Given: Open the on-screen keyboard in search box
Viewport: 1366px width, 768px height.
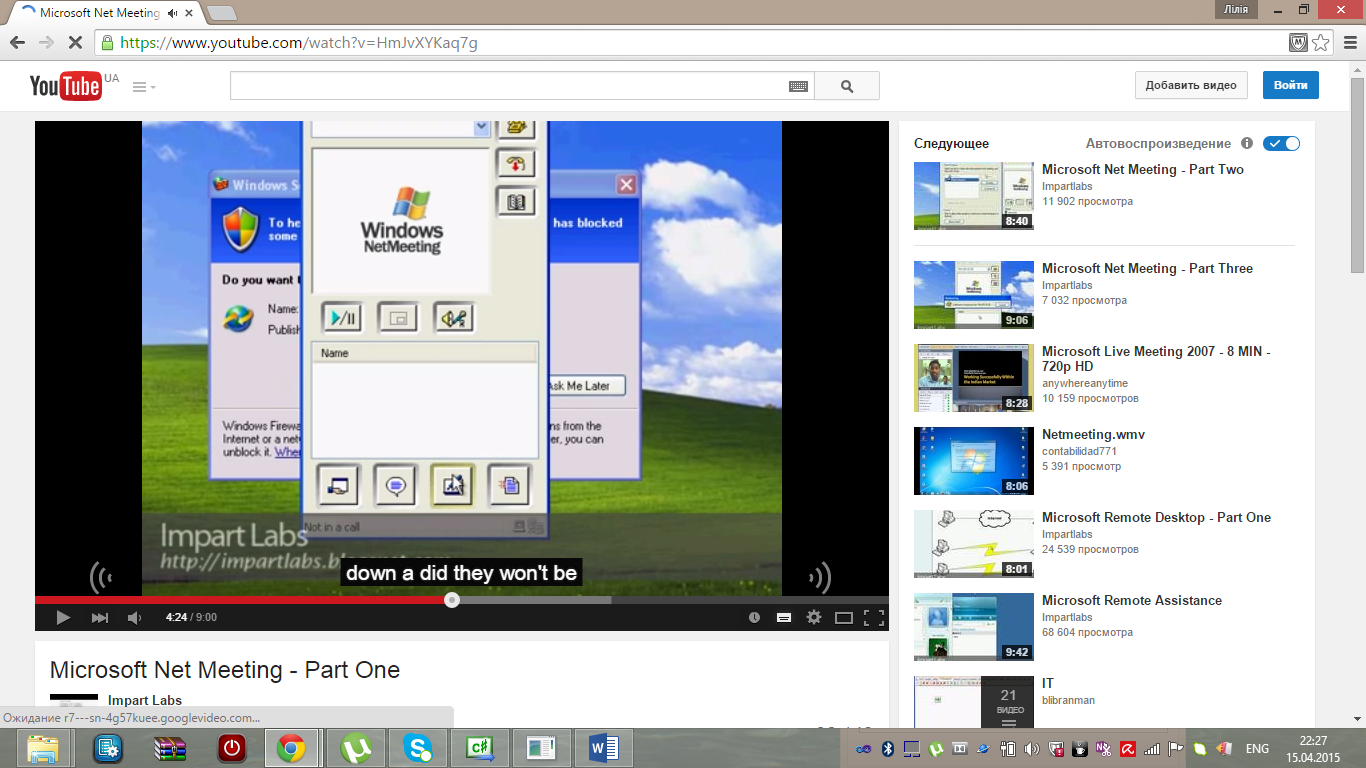Looking at the screenshot, I should tap(798, 87).
